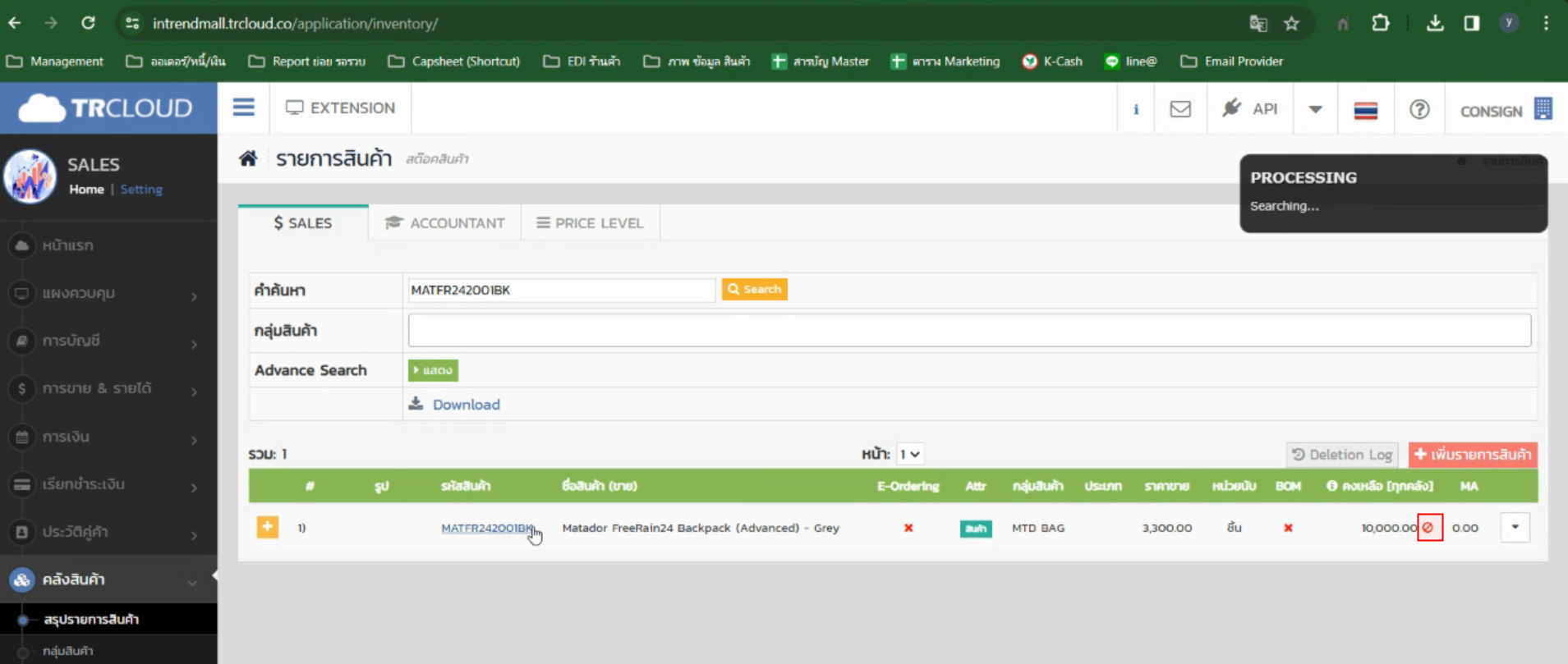Open the Email Provider bookmark folder

click(1231, 61)
